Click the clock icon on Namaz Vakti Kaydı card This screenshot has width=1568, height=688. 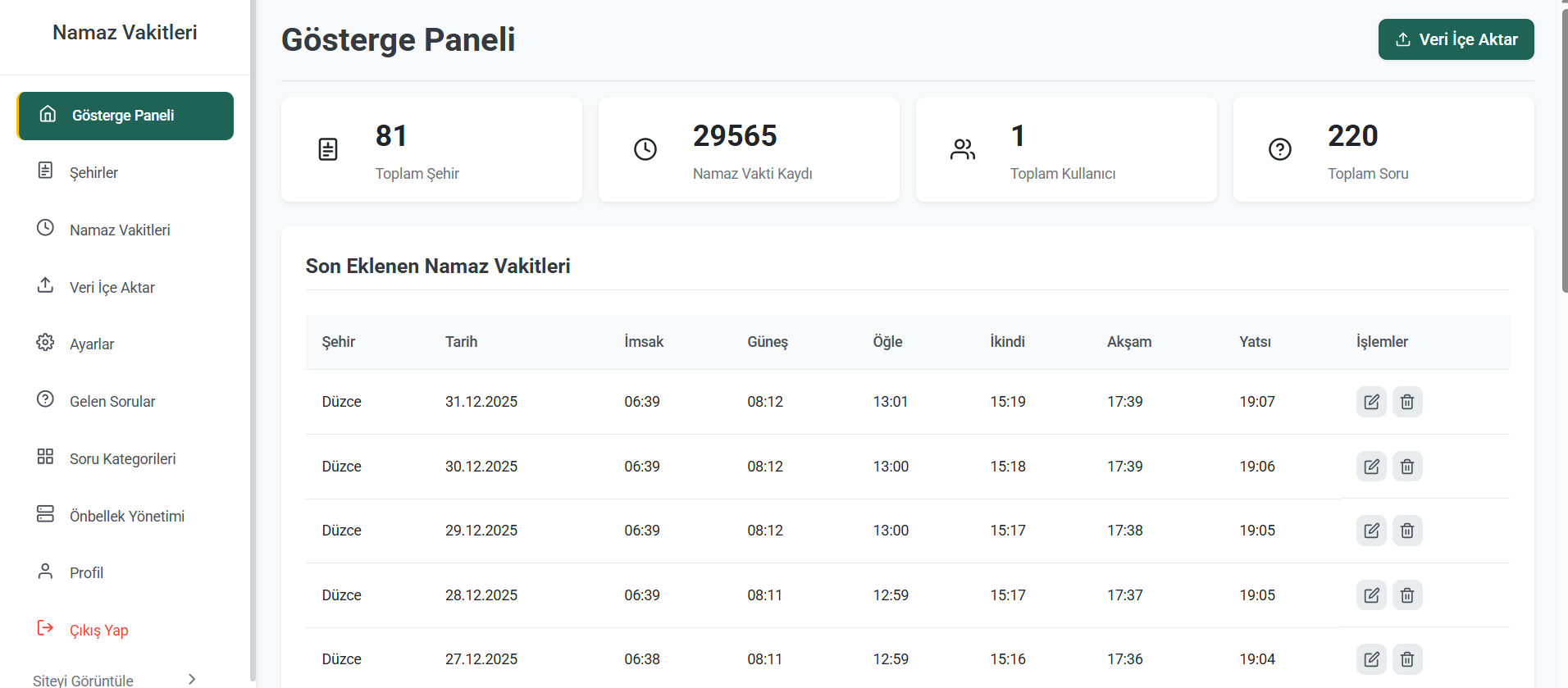click(x=645, y=149)
